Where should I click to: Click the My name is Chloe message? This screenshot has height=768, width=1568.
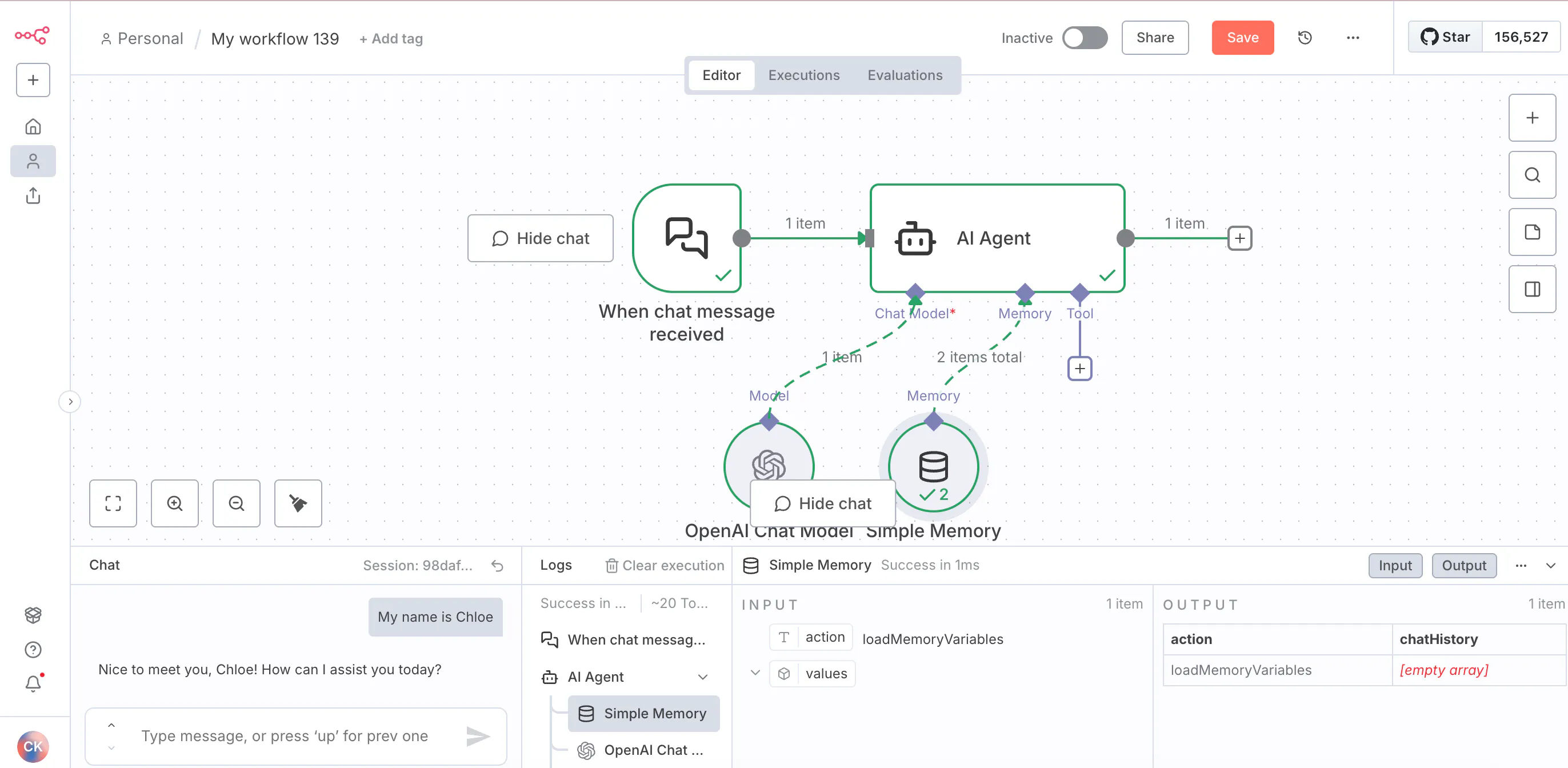click(x=435, y=617)
